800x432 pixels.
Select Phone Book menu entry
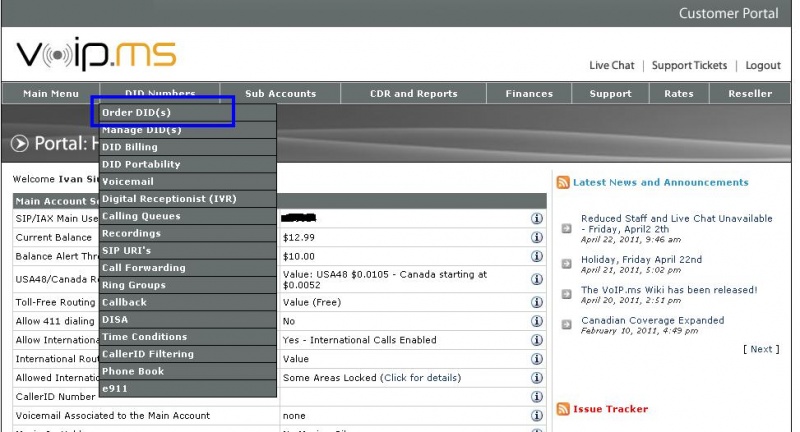point(188,371)
